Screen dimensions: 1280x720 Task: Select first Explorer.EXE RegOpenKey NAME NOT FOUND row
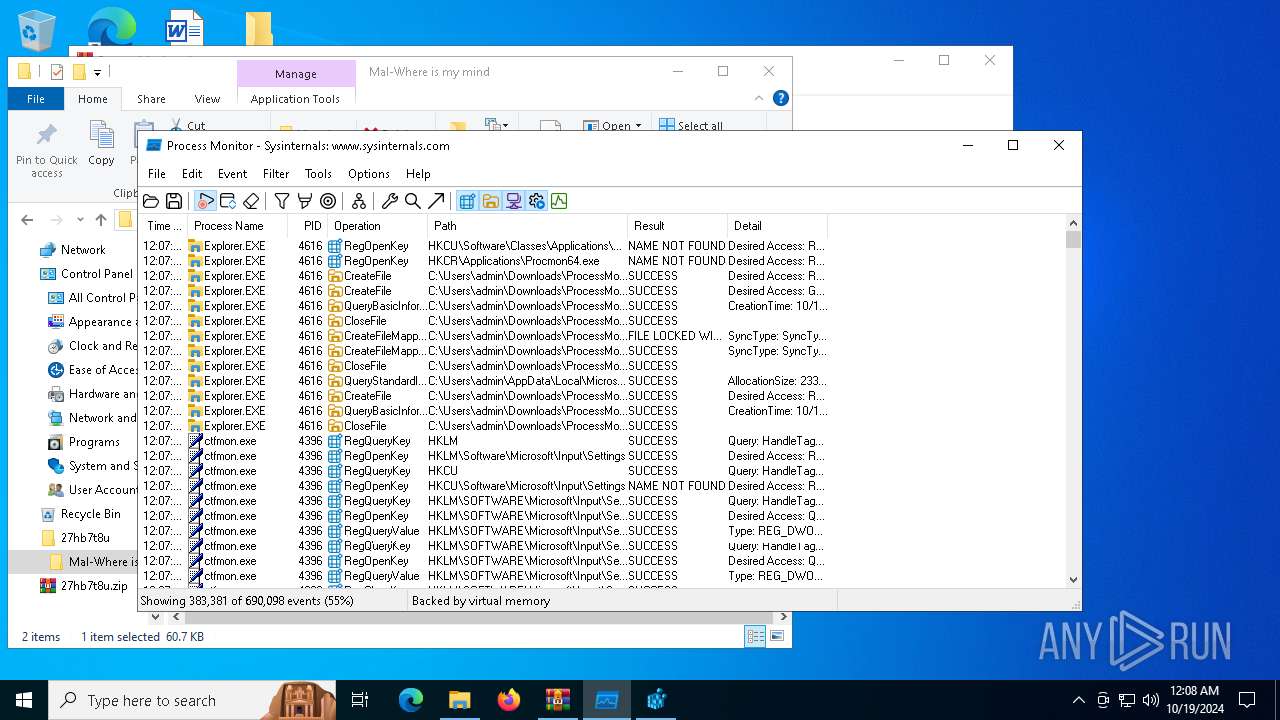click(x=484, y=246)
